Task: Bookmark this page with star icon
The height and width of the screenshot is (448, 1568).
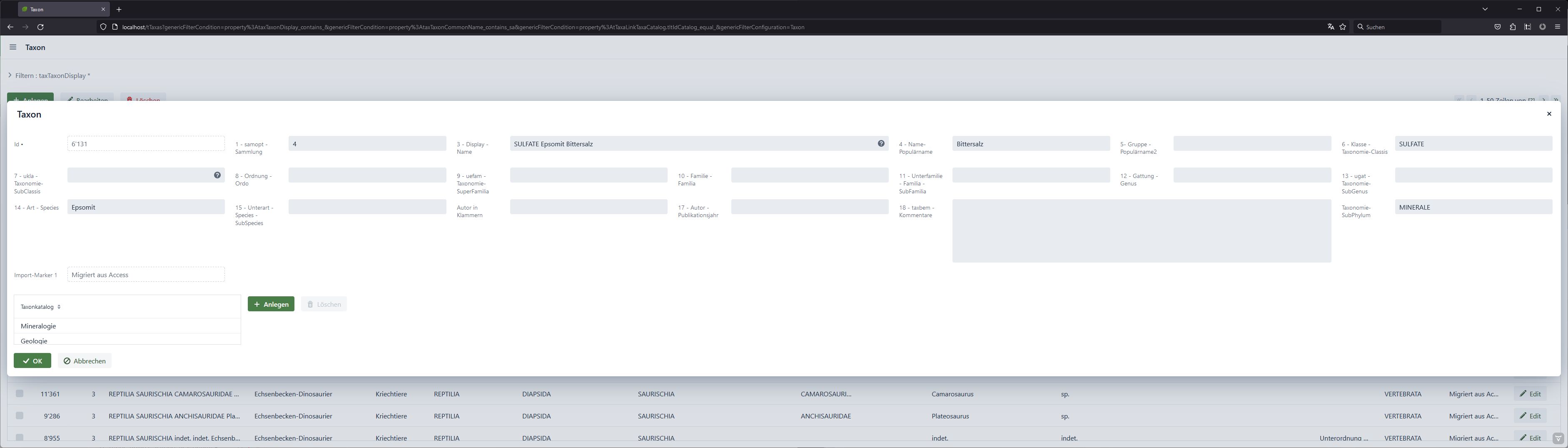Action: click(1343, 27)
